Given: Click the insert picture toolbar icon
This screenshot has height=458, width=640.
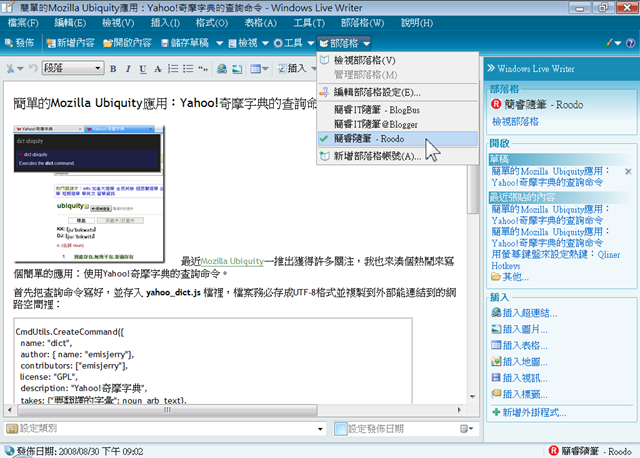Looking at the screenshot, I should [x=237, y=69].
